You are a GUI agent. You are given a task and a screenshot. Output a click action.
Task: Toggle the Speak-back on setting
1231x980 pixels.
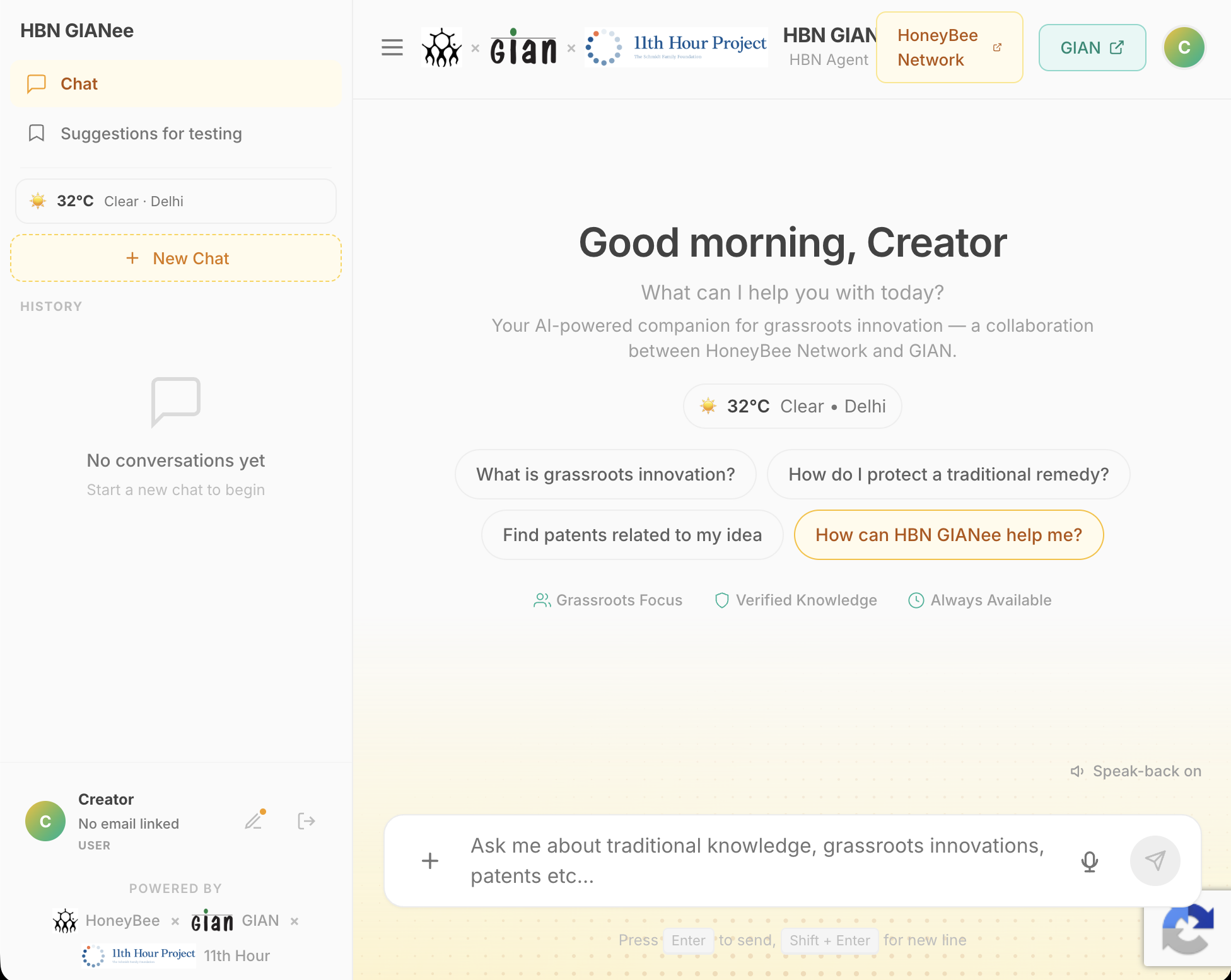pos(1136,771)
